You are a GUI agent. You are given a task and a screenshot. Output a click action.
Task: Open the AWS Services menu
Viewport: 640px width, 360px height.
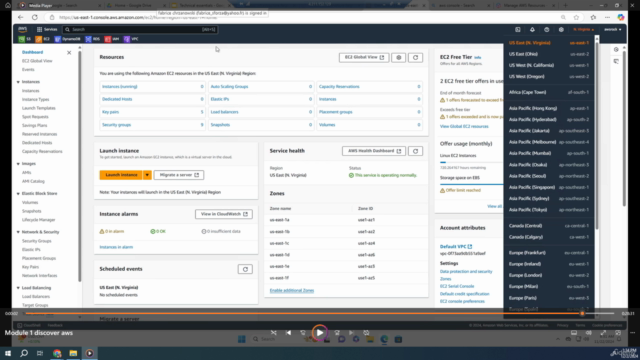click(x=47, y=29)
